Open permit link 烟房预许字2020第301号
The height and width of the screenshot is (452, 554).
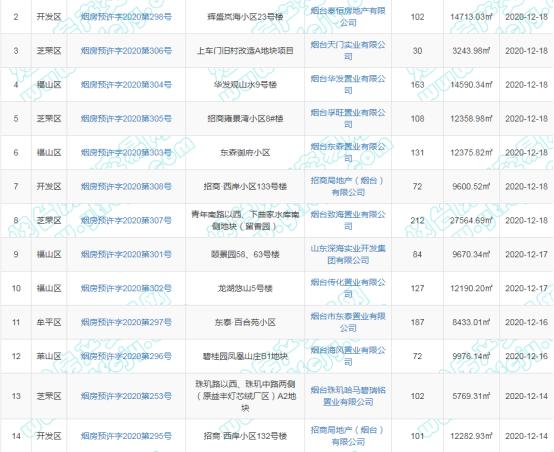click(x=126, y=254)
